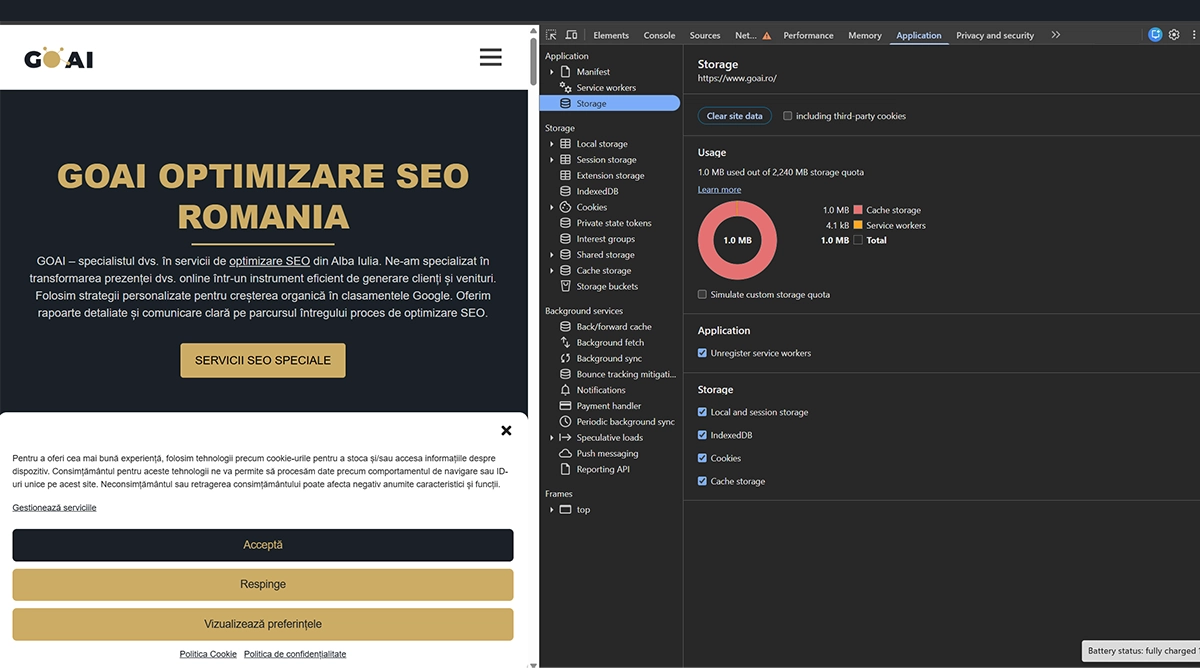Open the Performance tab
The height and width of the screenshot is (671, 1200).
point(808,35)
